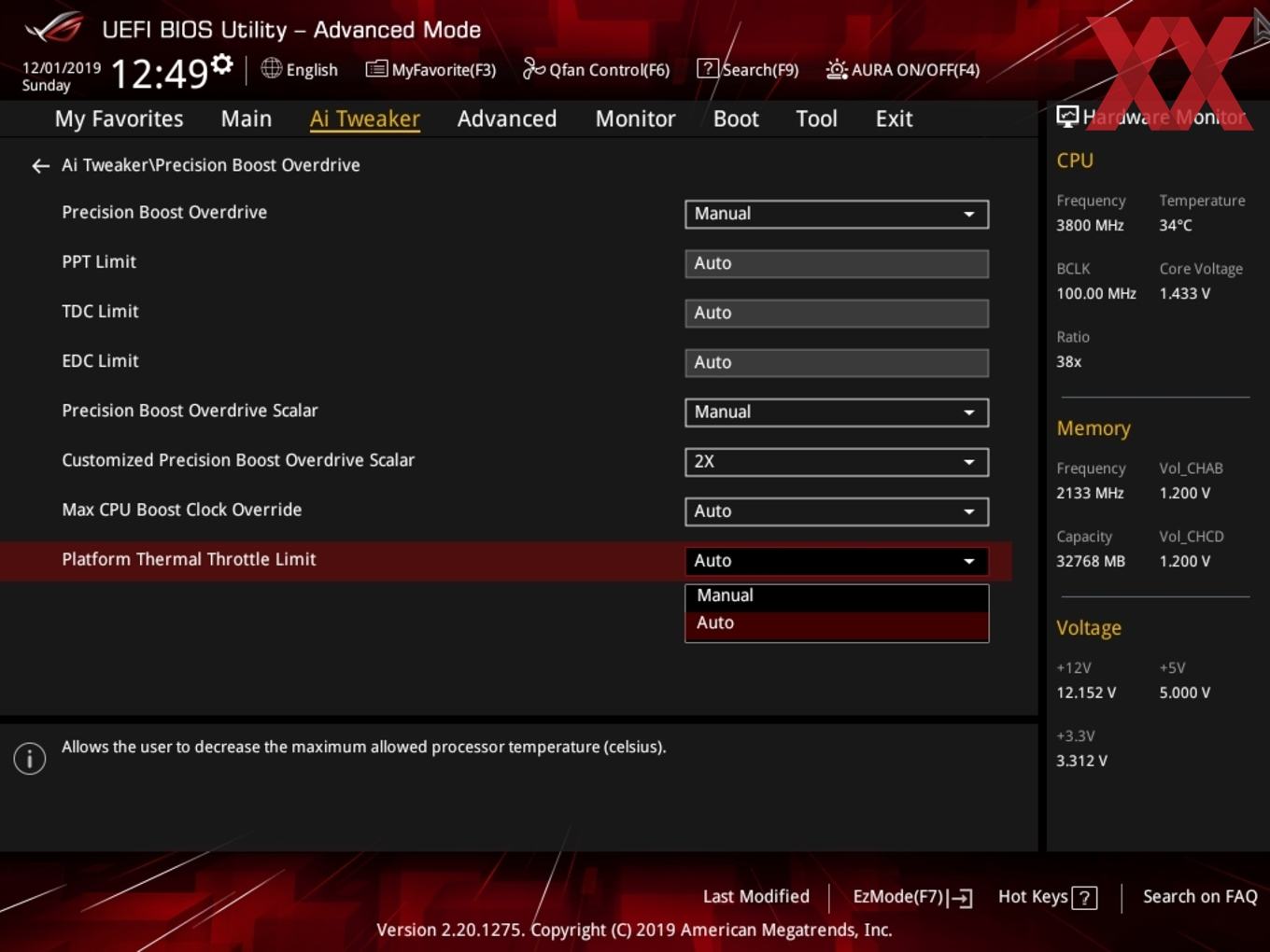The height and width of the screenshot is (952, 1270).
Task: Click the Version 2.20.1275 copyright text
Action: pos(634,931)
